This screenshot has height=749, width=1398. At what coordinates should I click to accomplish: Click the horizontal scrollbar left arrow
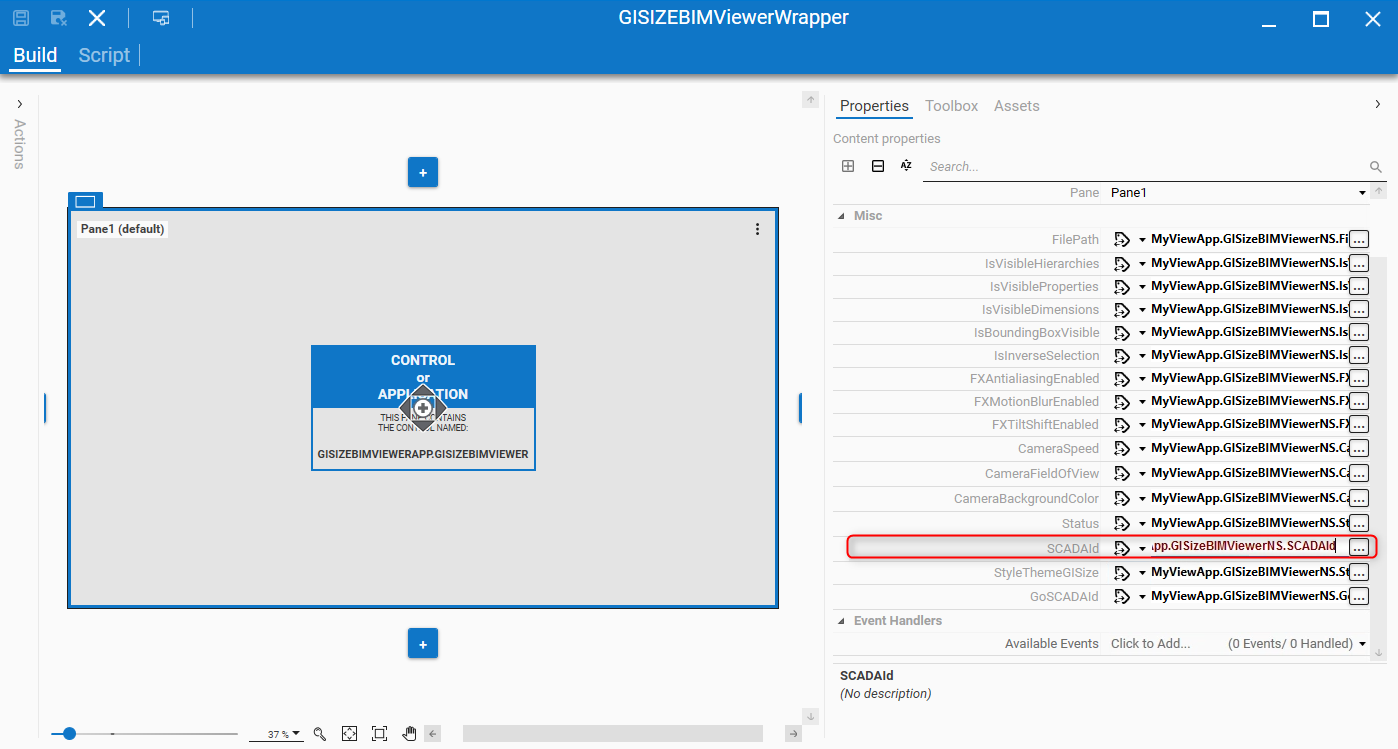(x=433, y=734)
